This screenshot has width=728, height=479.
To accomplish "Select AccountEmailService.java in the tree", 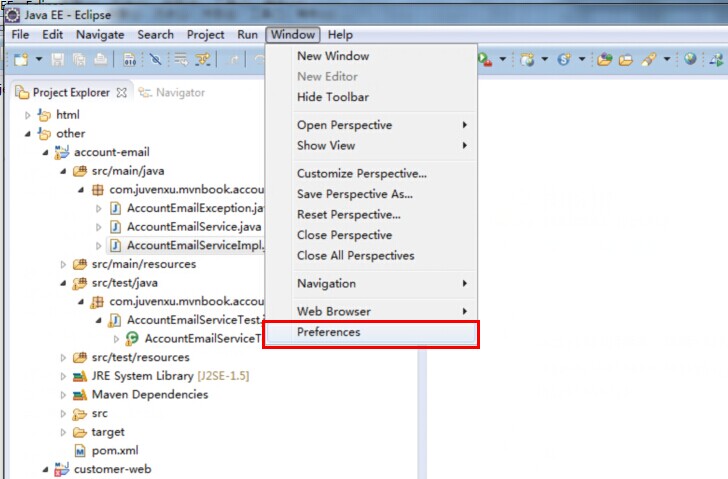I will pyautogui.click(x=194, y=227).
